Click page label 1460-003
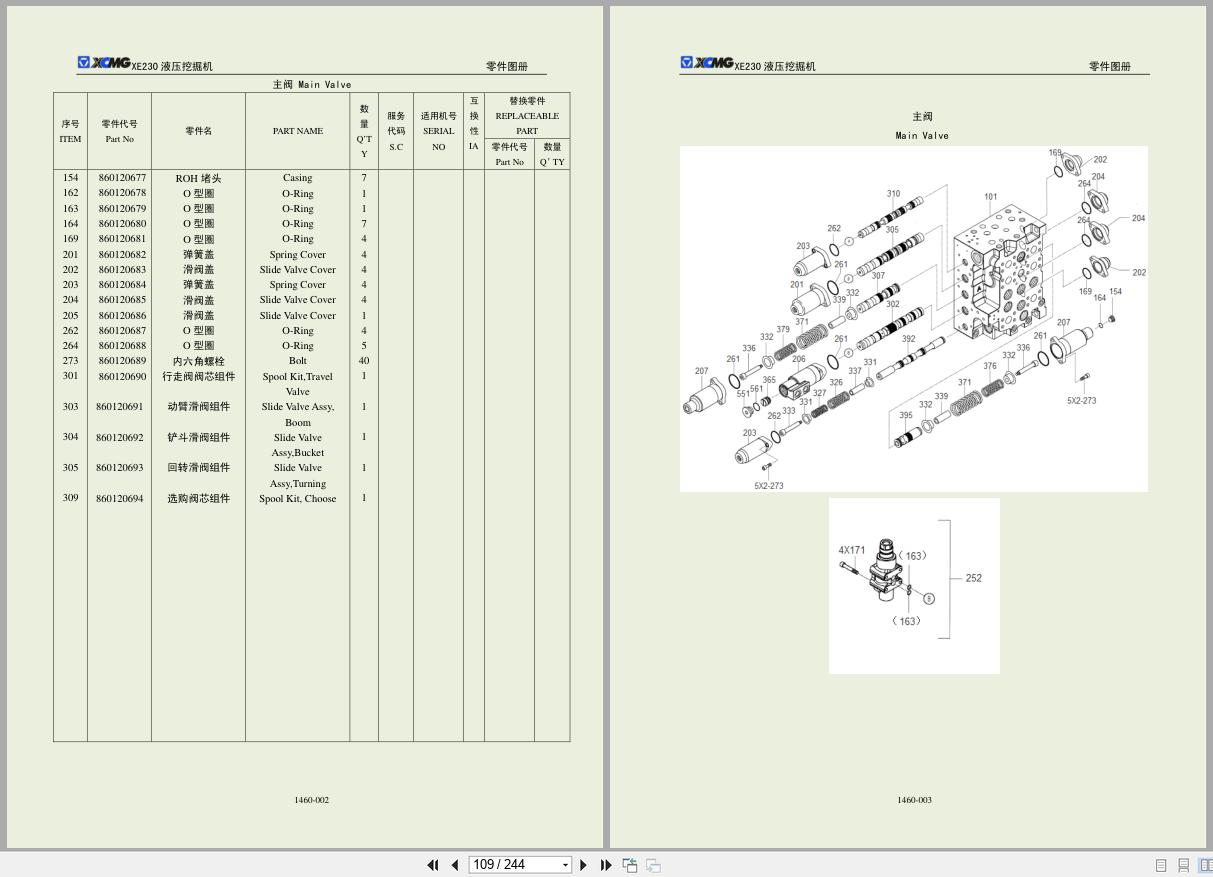Viewport: 1213px width, 877px height. [914, 800]
